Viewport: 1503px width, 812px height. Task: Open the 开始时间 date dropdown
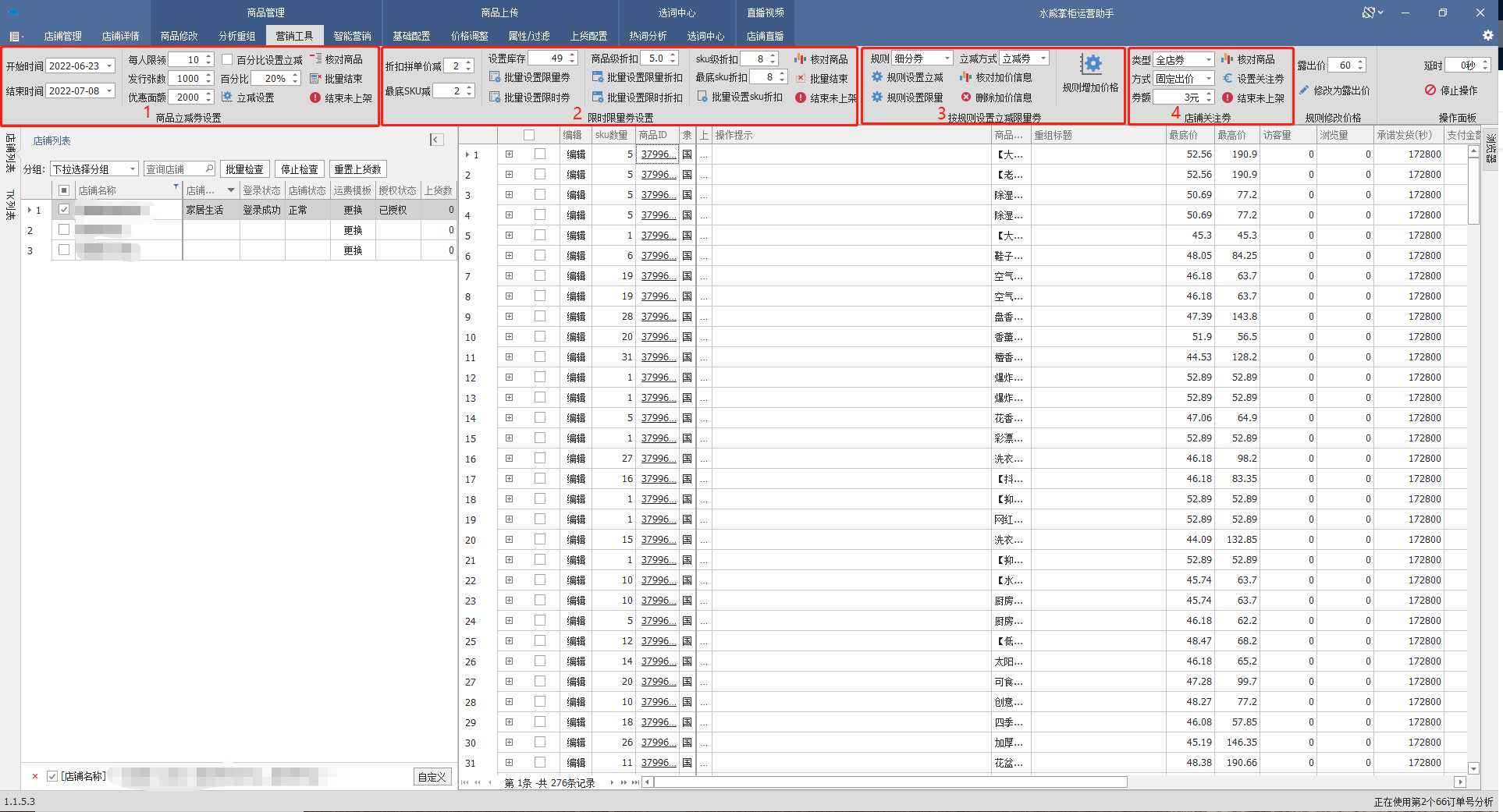coord(109,66)
